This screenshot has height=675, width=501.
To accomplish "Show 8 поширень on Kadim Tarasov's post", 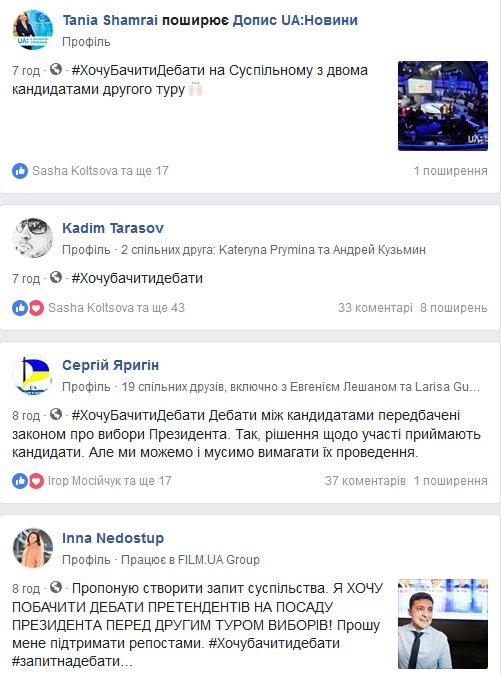I will [x=454, y=308].
